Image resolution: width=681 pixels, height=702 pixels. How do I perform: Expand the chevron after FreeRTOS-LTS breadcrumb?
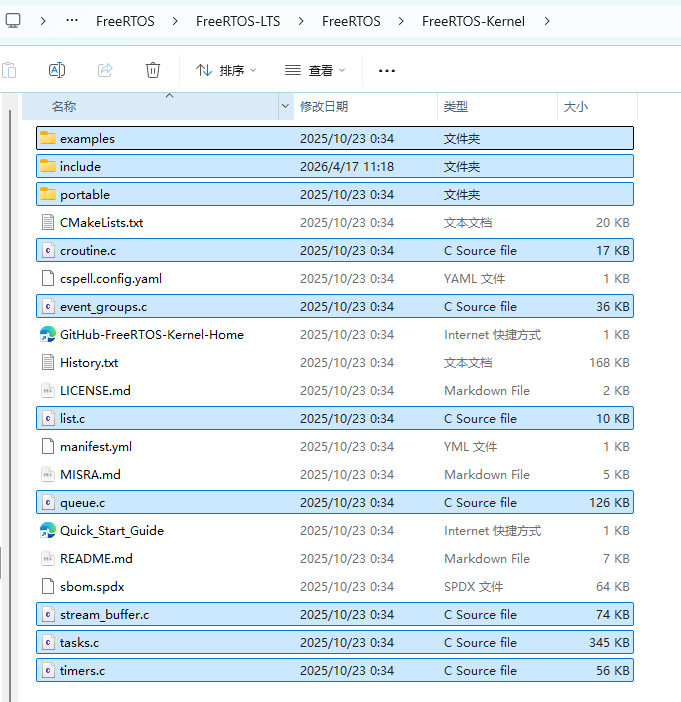pos(301,21)
